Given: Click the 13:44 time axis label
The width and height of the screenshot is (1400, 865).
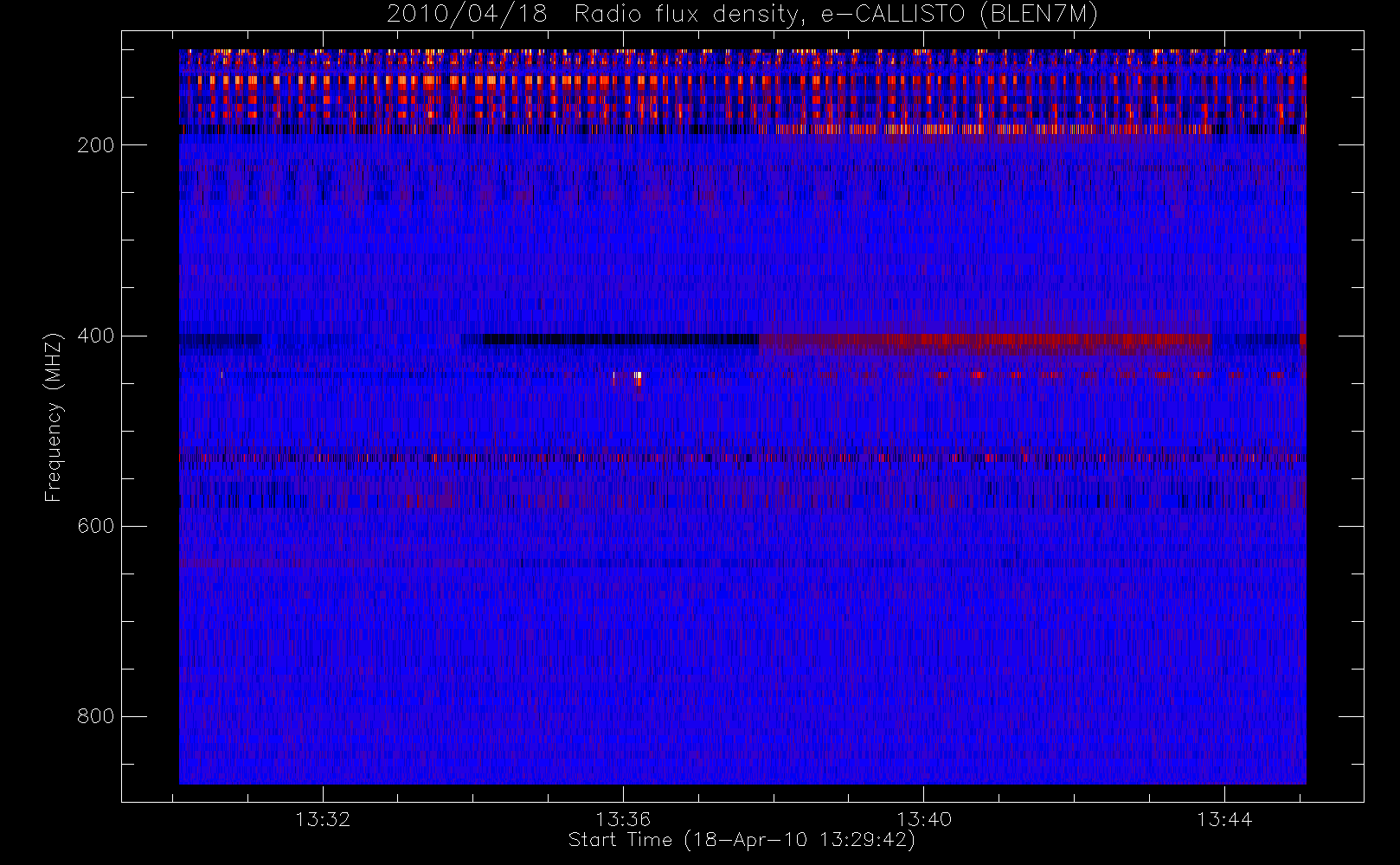Looking at the screenshot, I should 1224,819.
